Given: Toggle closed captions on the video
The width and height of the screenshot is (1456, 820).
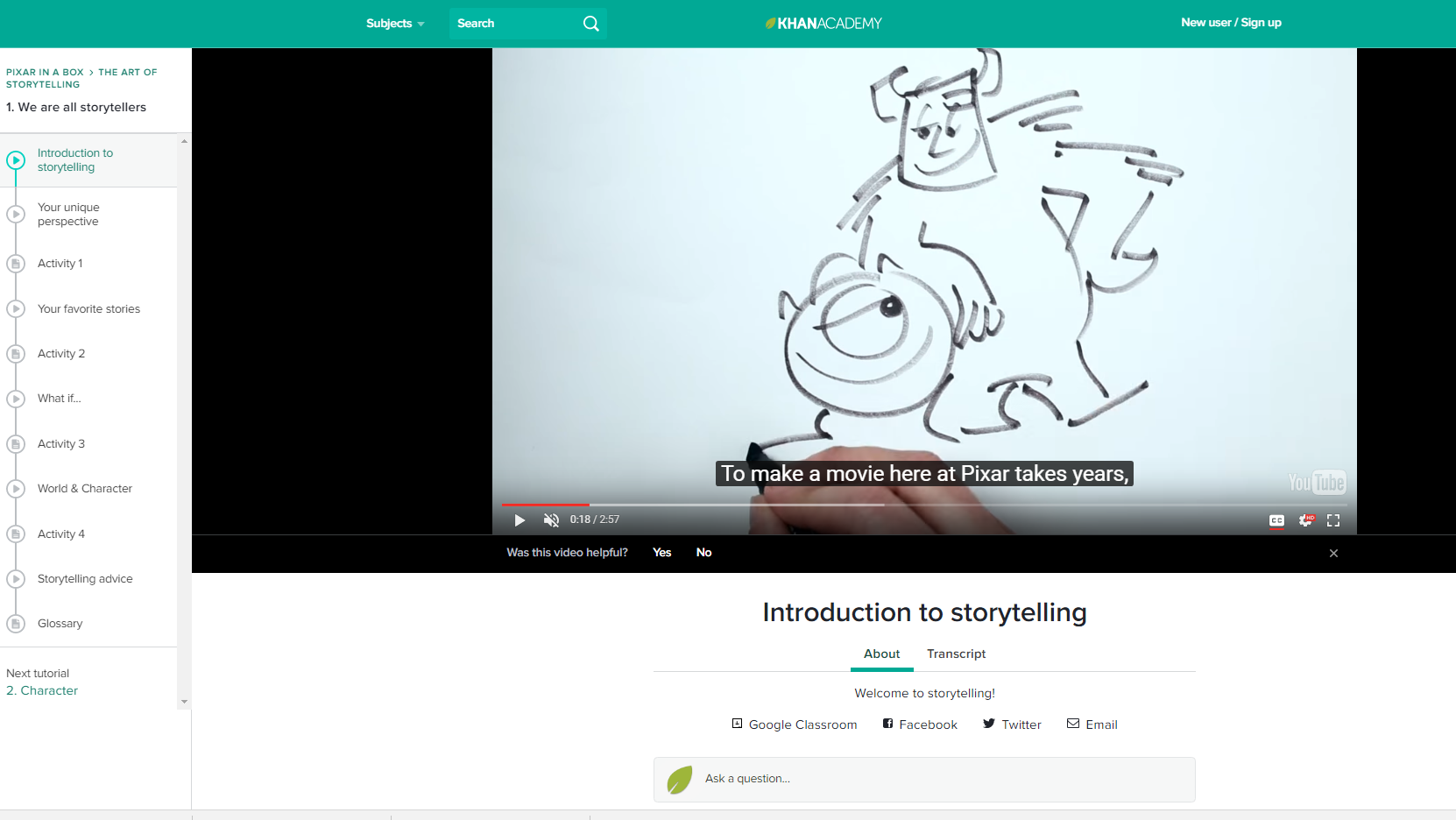Looking at the screenshot, I should pyautogui.click(x=1276, y=520).
